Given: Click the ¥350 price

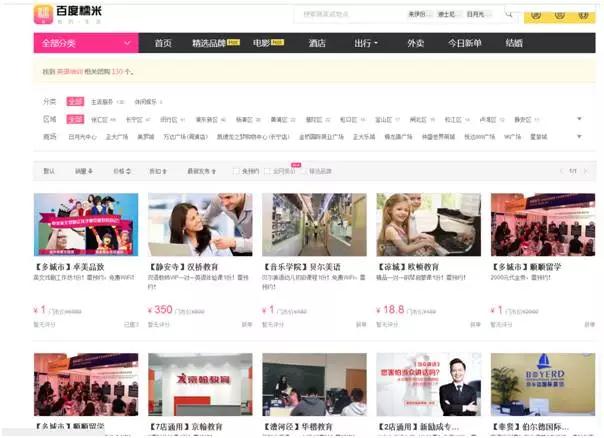Looking at the screenshot, I should click(160, 310).
